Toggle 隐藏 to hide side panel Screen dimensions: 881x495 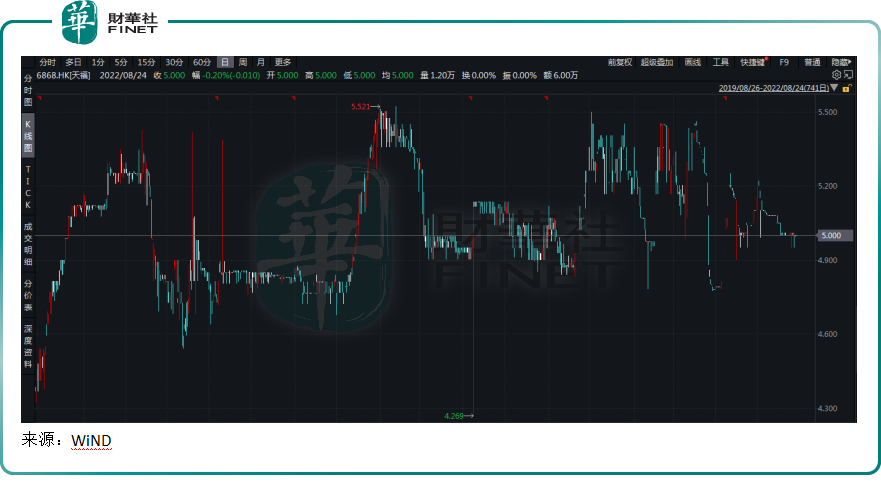(x=841, y=62)
